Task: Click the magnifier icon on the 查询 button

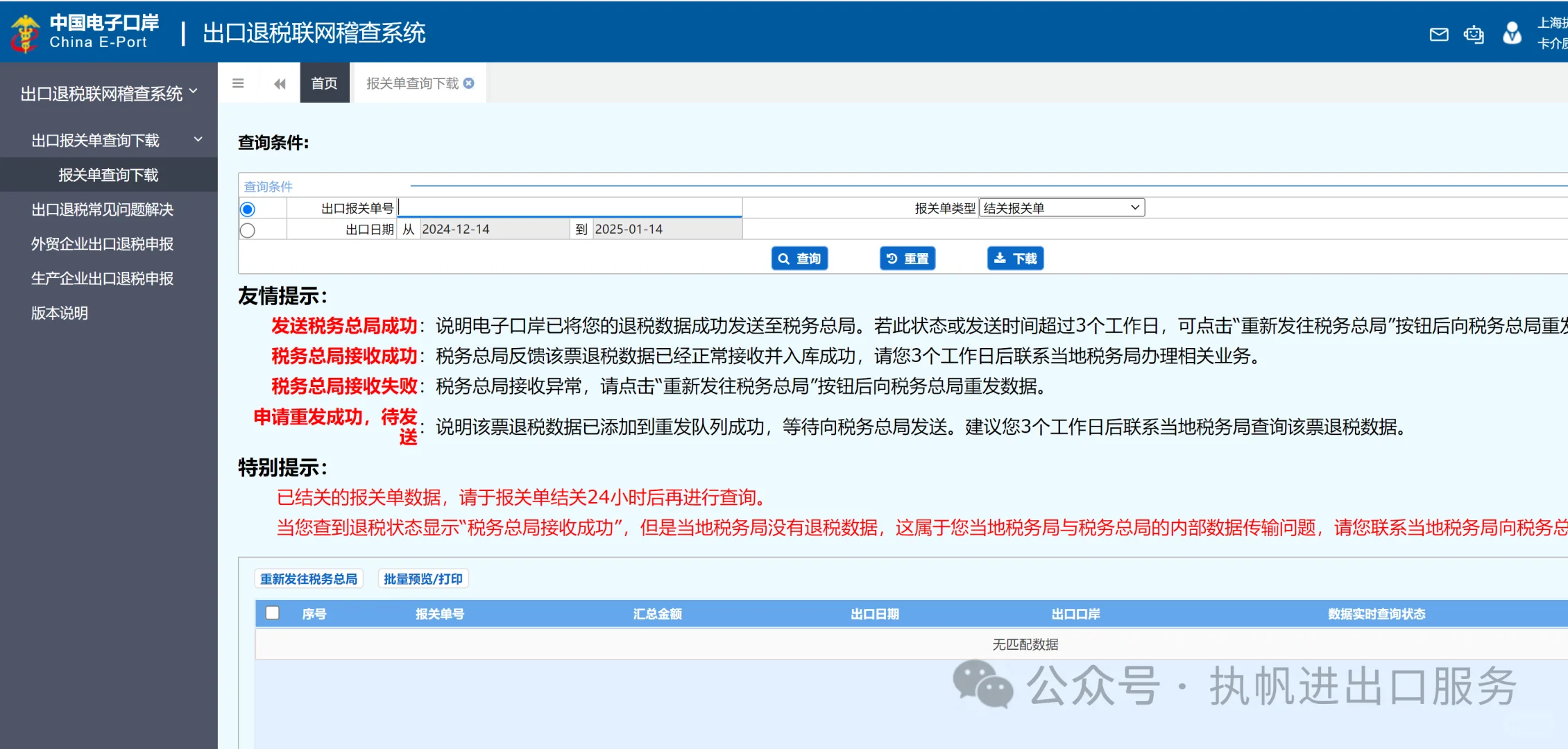Action: click(785, 258)
